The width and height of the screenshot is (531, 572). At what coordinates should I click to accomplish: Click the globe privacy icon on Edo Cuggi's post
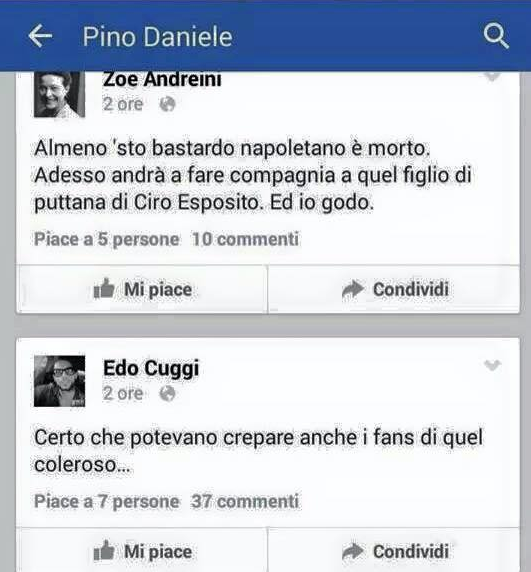pos(167,394)
